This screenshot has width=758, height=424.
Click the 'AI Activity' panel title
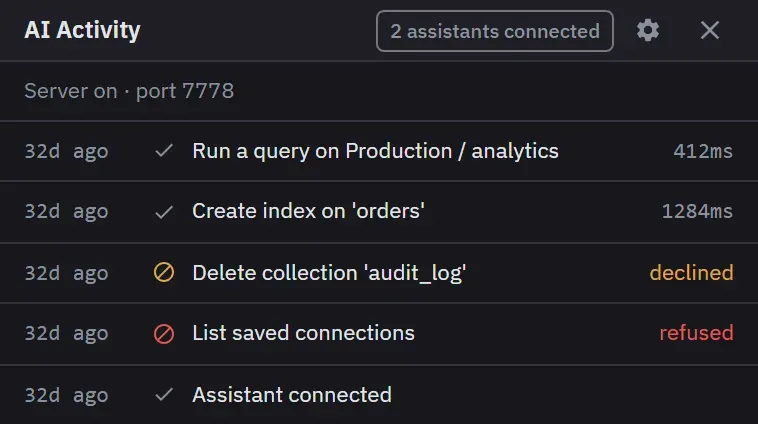coord(82,30)
